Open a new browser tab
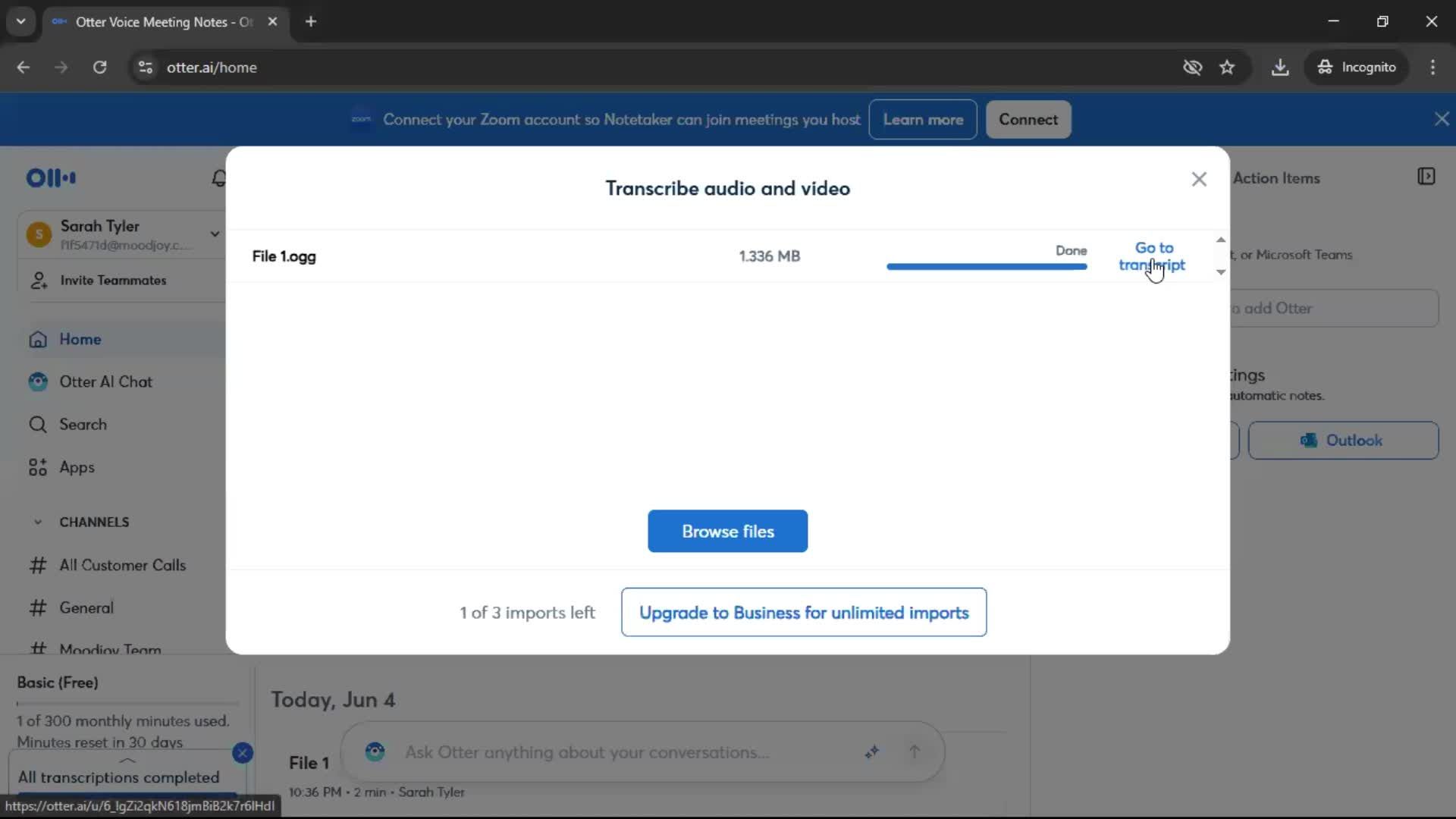This screenshot has height=819, width=1456. click(311, 22)
